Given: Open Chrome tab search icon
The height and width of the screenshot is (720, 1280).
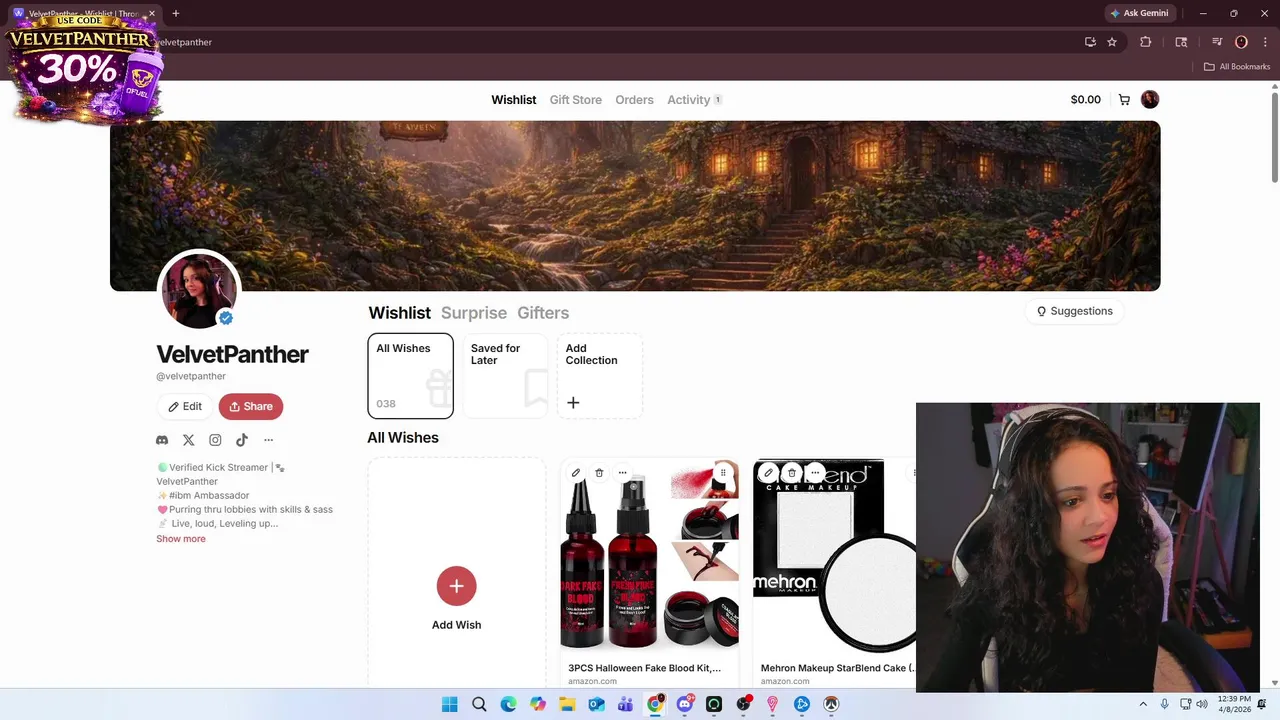Looking at the screenshot, I should coord(1181,42).
